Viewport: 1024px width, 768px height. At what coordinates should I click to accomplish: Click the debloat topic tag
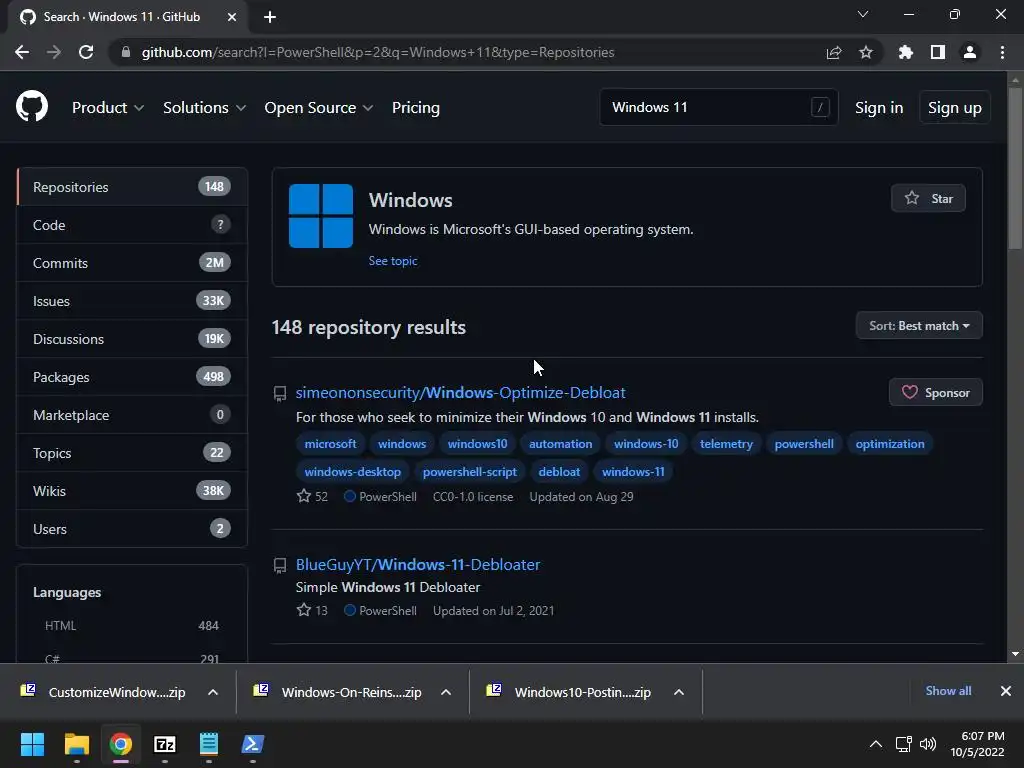pos(559,472)
